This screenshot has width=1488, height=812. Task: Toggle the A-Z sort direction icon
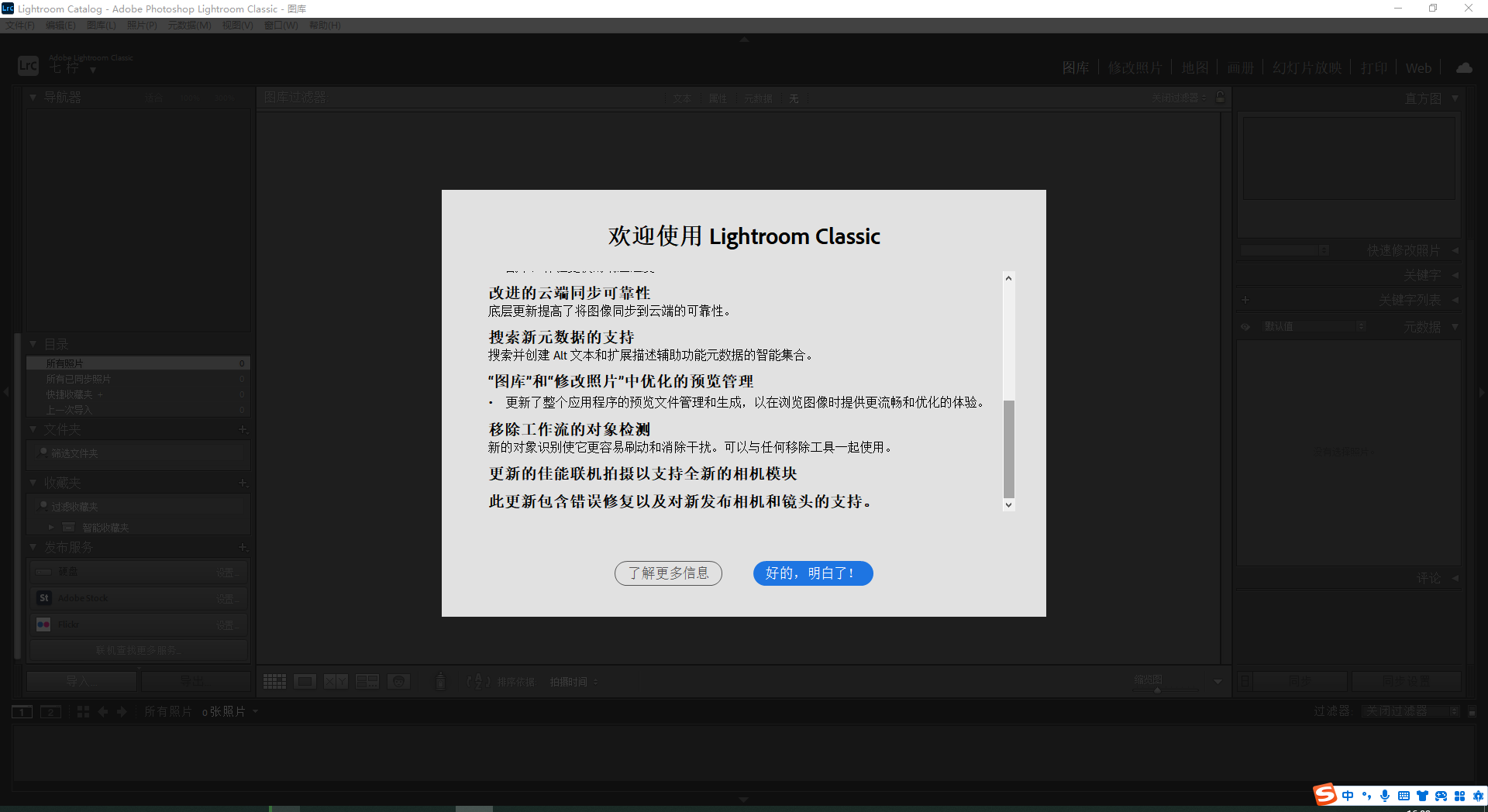(478, 681)
